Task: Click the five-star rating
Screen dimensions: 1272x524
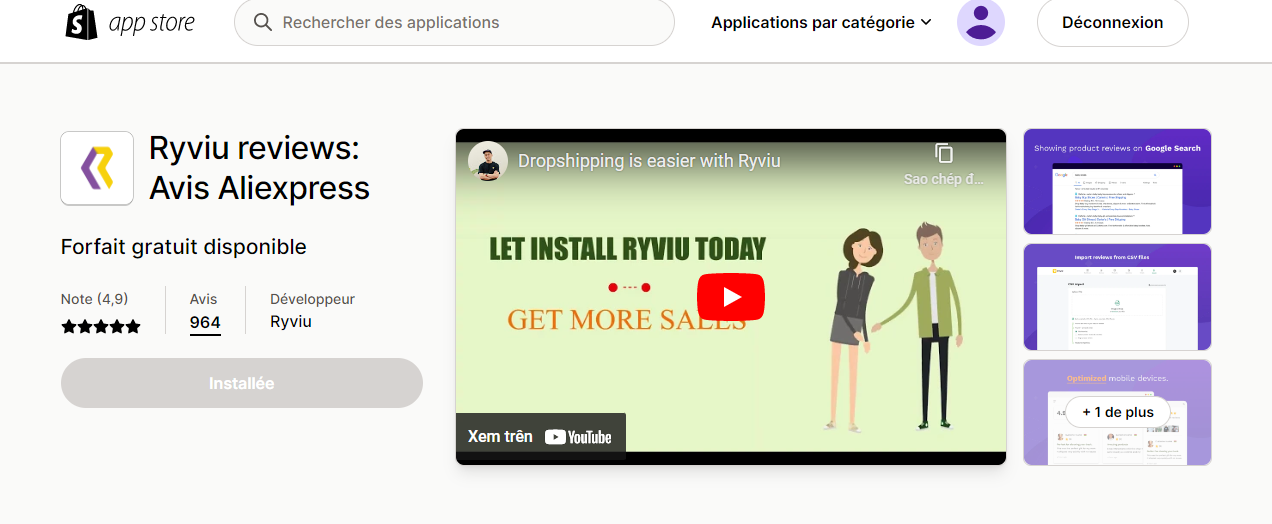Action: coord(101,327)
